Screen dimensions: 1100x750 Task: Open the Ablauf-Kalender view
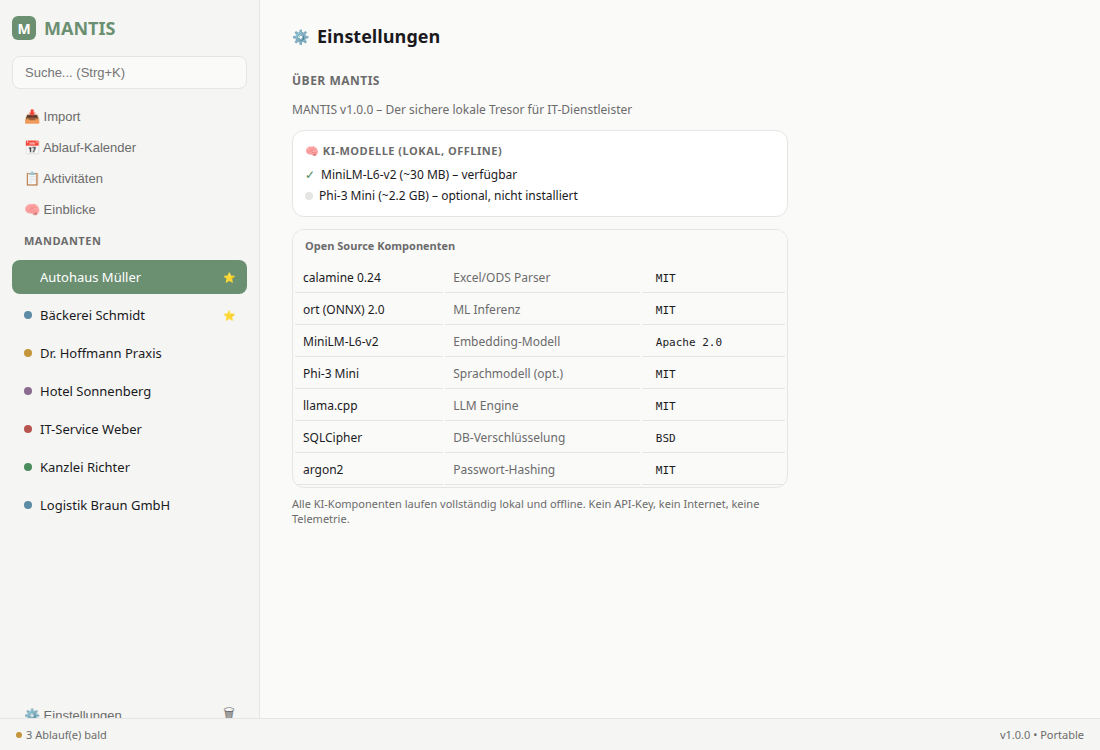[80, 148]
